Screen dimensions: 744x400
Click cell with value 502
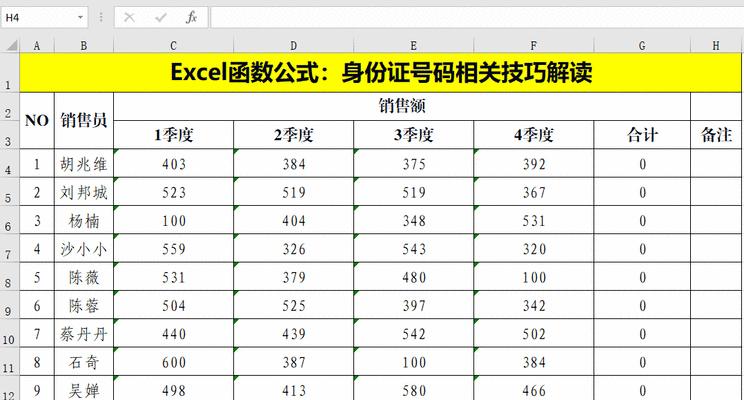(533, 334)
